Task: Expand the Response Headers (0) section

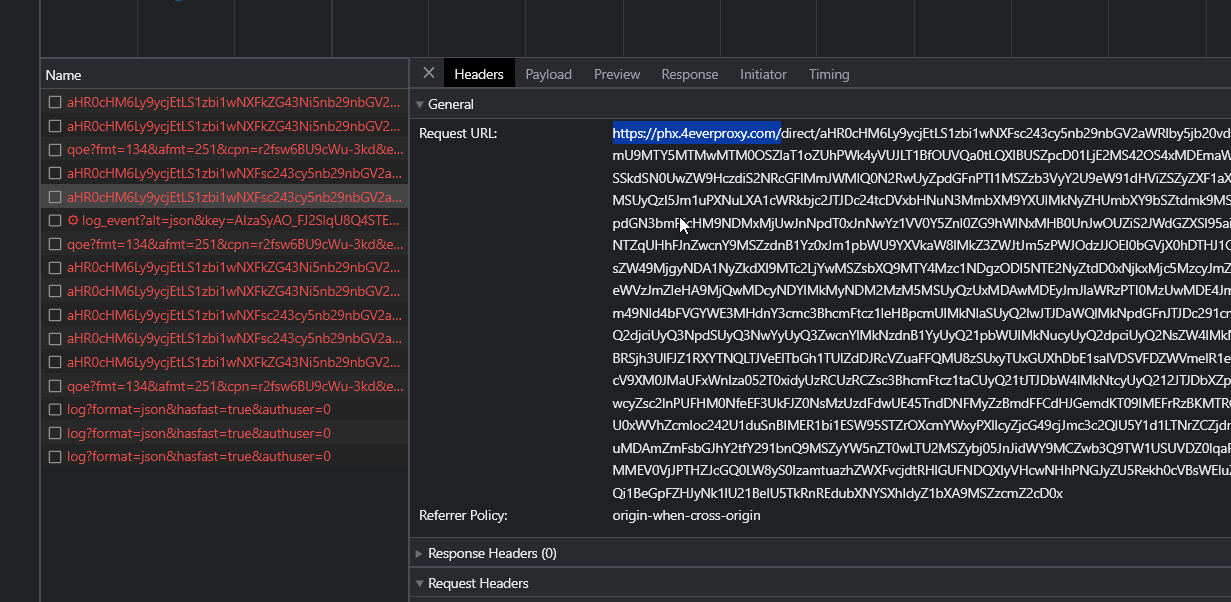Action: pos(420,553)
